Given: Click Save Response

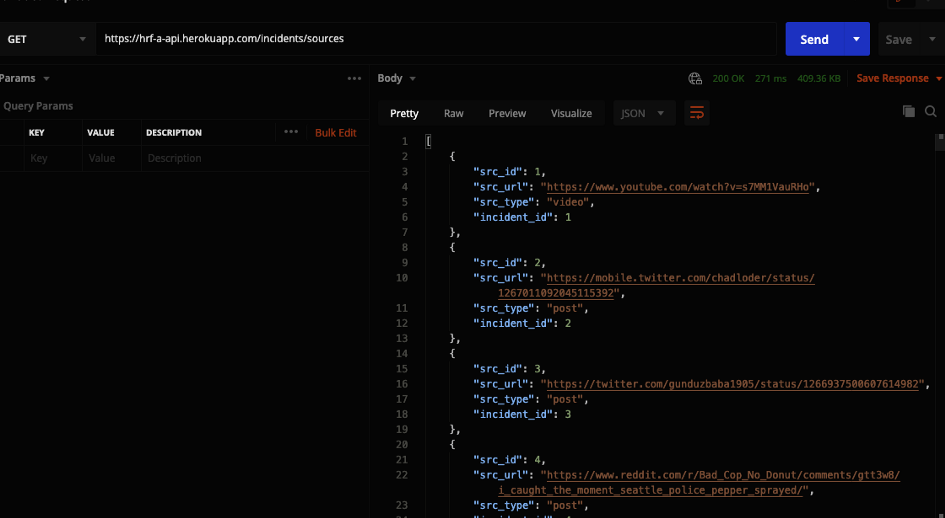Looking at the screenshot, I should pos(892,78).
